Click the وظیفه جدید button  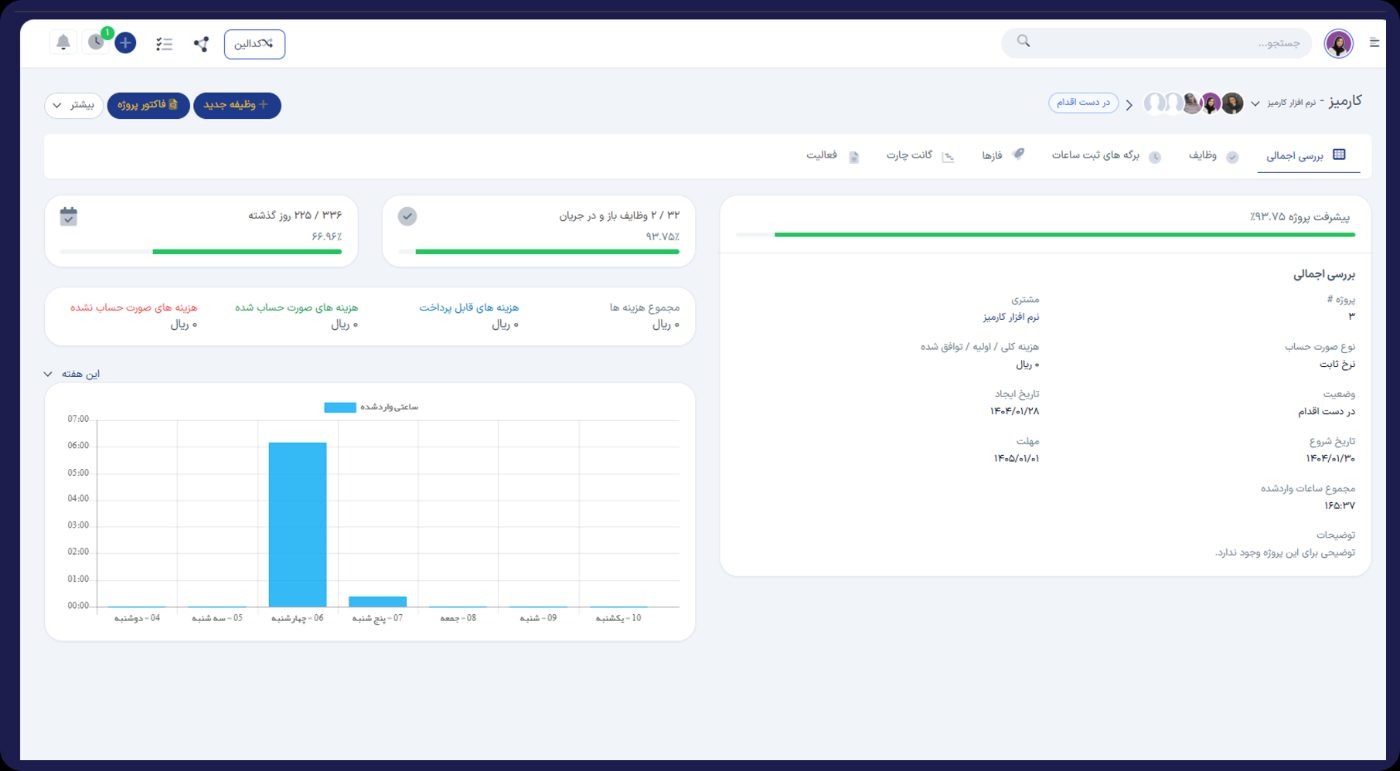click(x=237, y=105)
